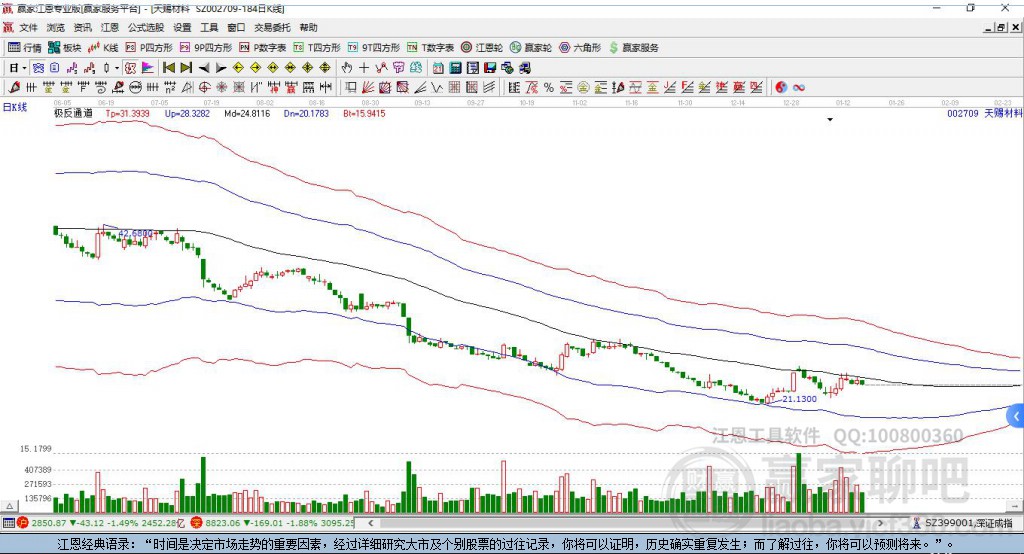
Task: Switch to K线 chart view
Action: point(103,48)
